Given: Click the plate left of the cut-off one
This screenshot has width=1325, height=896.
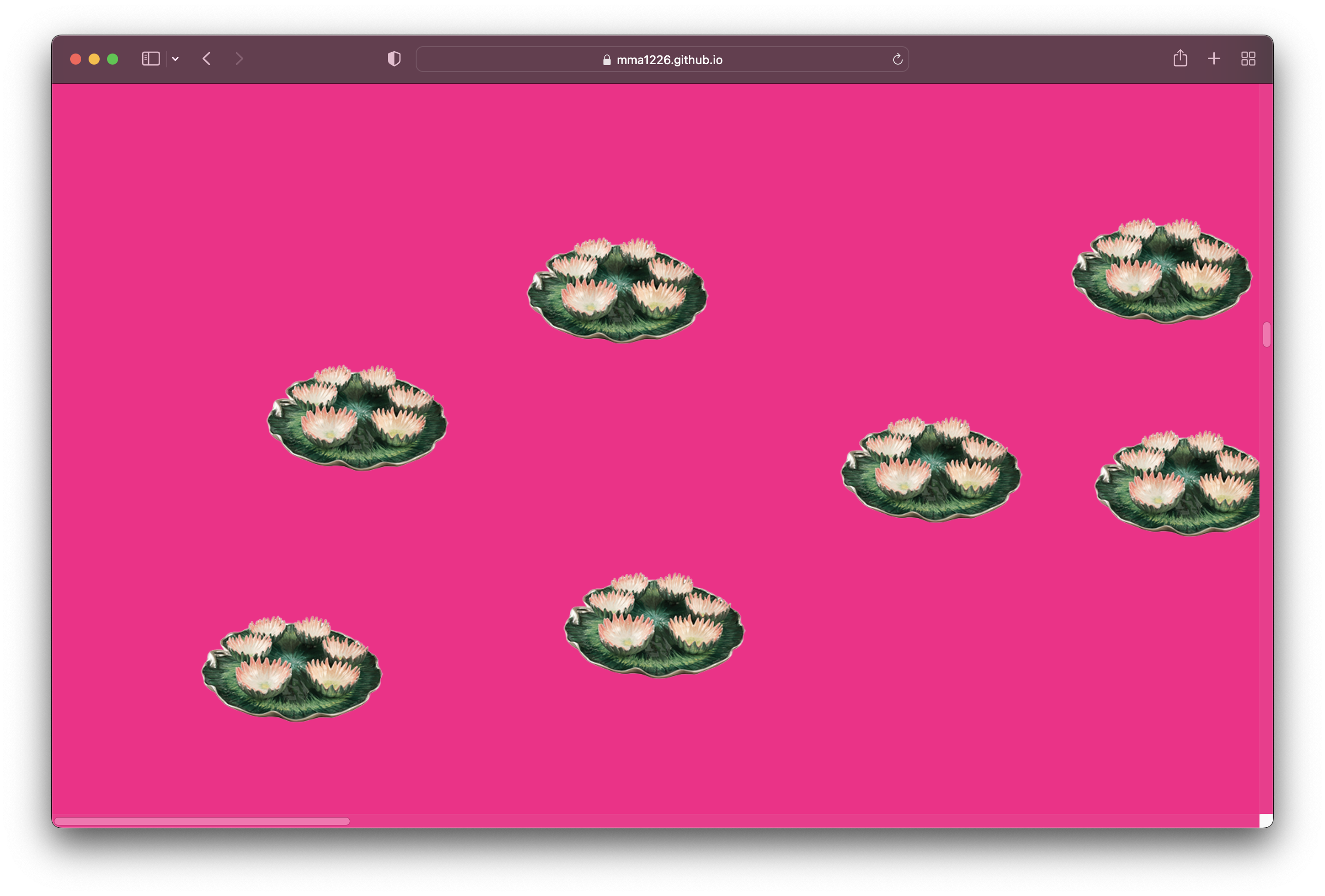Looking at the screenshot, I should point(931,469).
